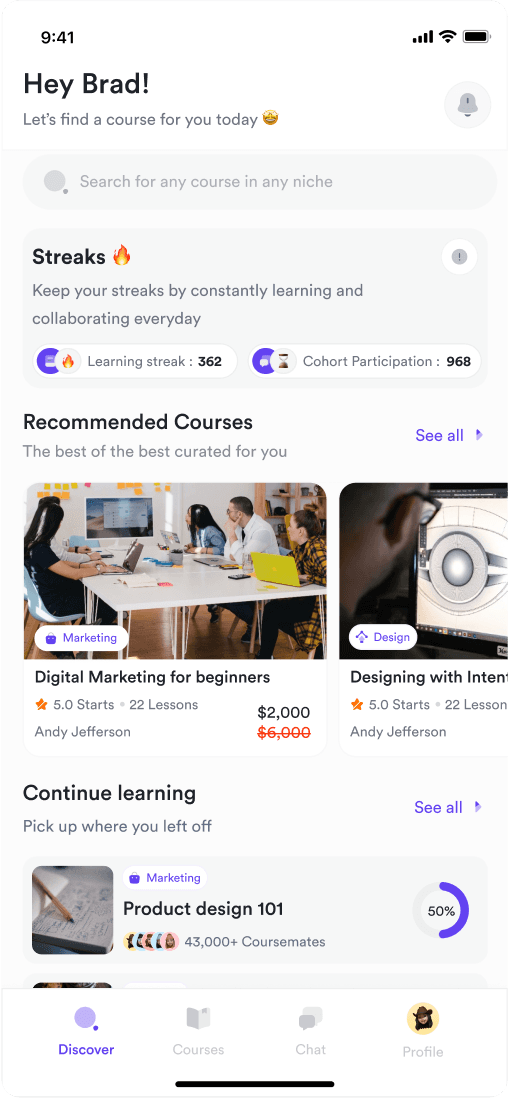The height and width of the screenshot is (1098, 508).
Task: Select the Discover tab
Action: 86,1031
